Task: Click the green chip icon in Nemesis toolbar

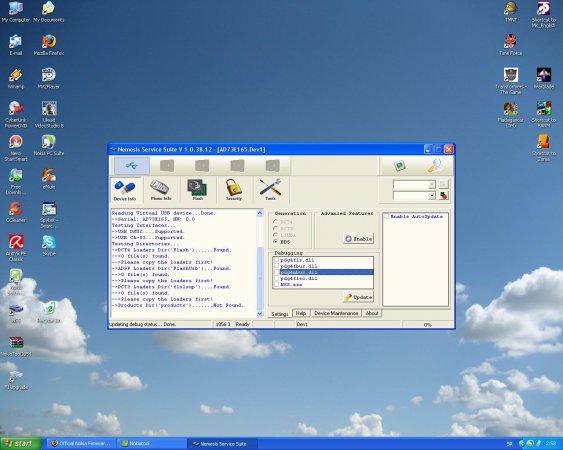Action: (400, 166)
